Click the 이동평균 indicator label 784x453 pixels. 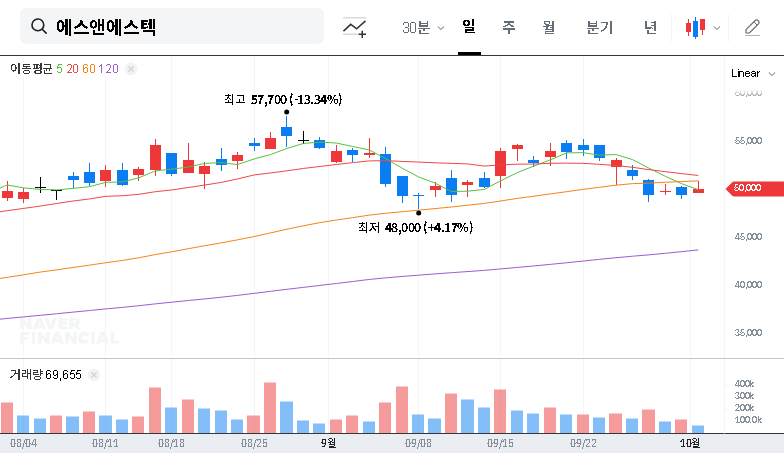(30, 69)
